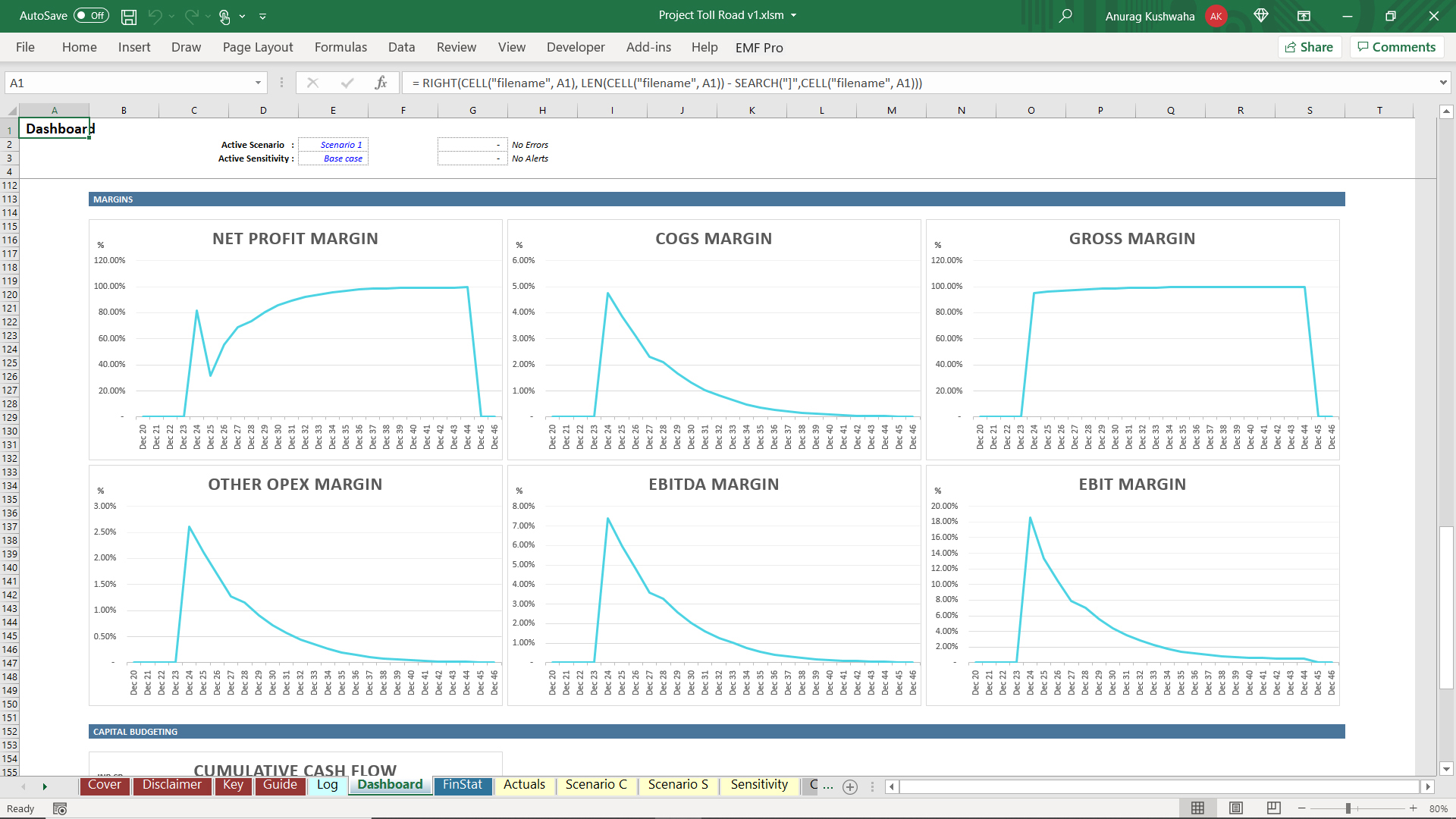Image resolution: width=1456 pixels, height=819 pixels.
Task: Toggle the AutoSave switch
Action: (x=92, y=16)
